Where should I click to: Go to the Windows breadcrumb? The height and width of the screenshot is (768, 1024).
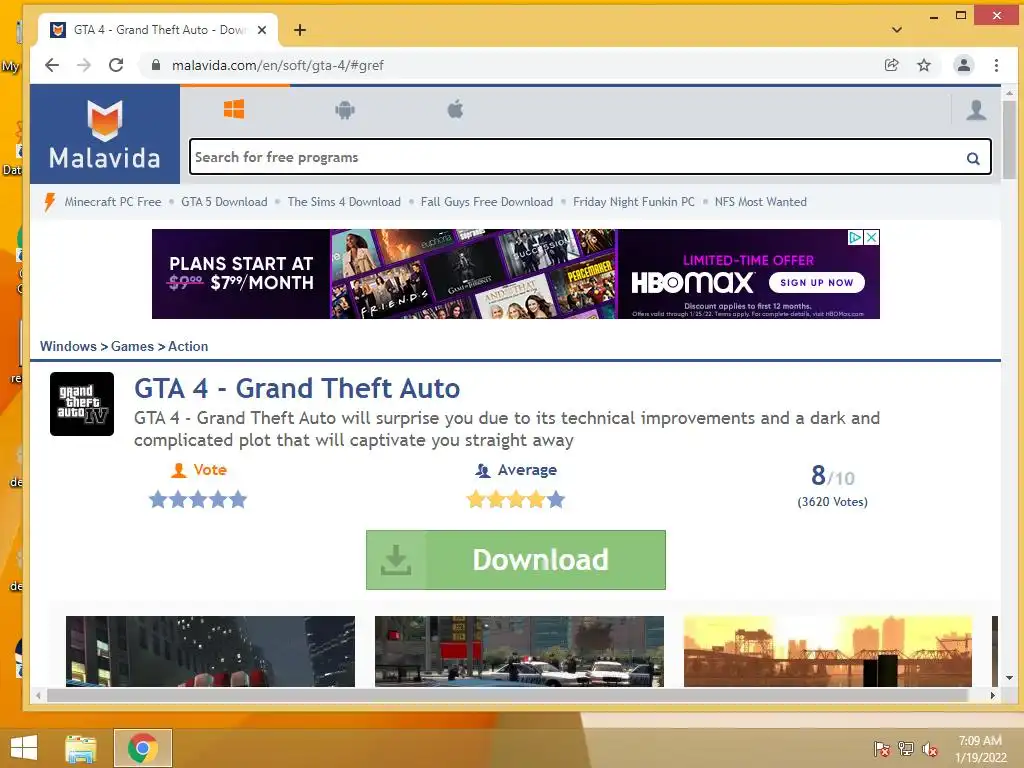coord(68,346)
